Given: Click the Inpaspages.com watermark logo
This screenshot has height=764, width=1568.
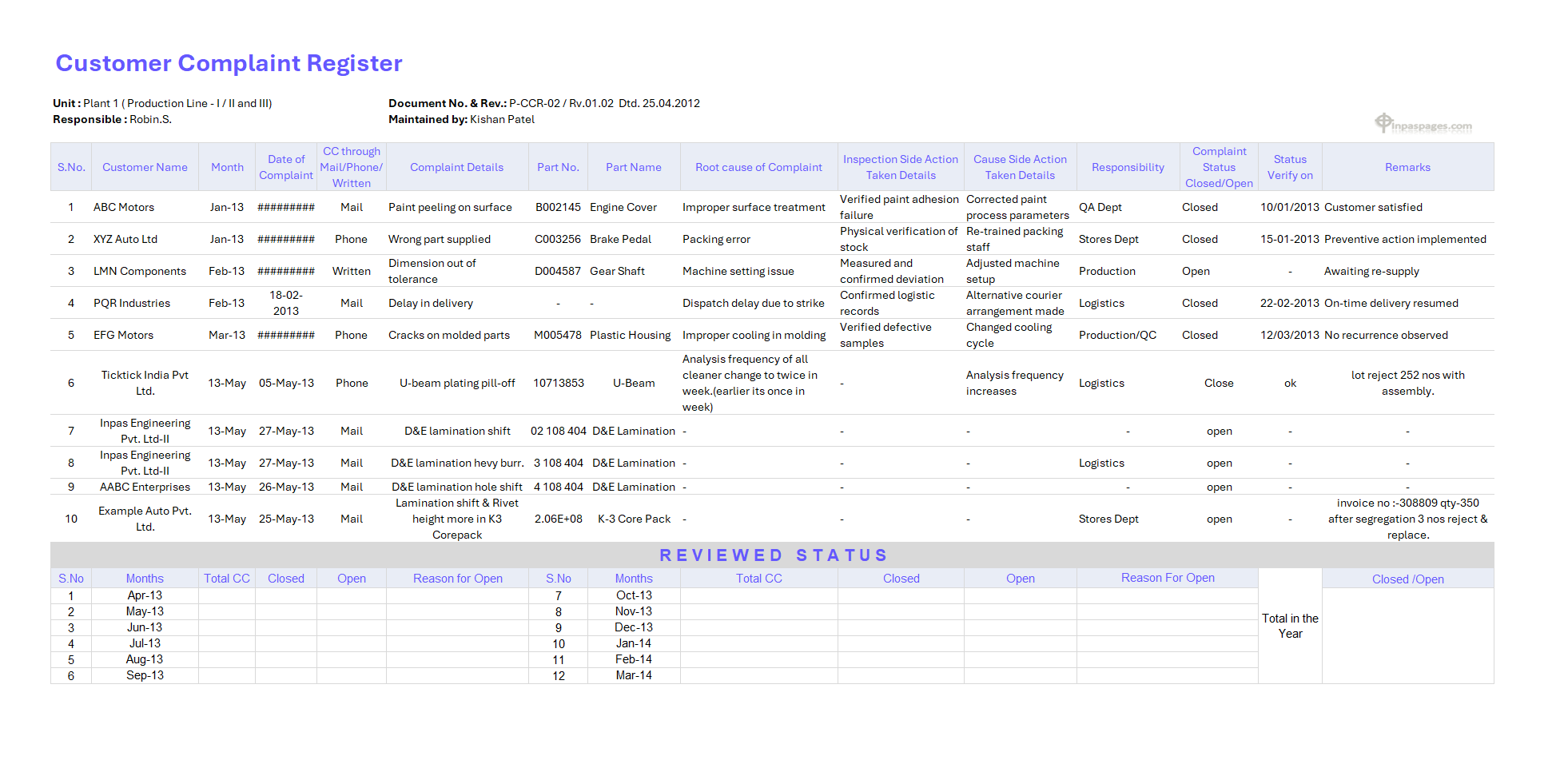Looking at the screenshot, I should (1422, 124).
